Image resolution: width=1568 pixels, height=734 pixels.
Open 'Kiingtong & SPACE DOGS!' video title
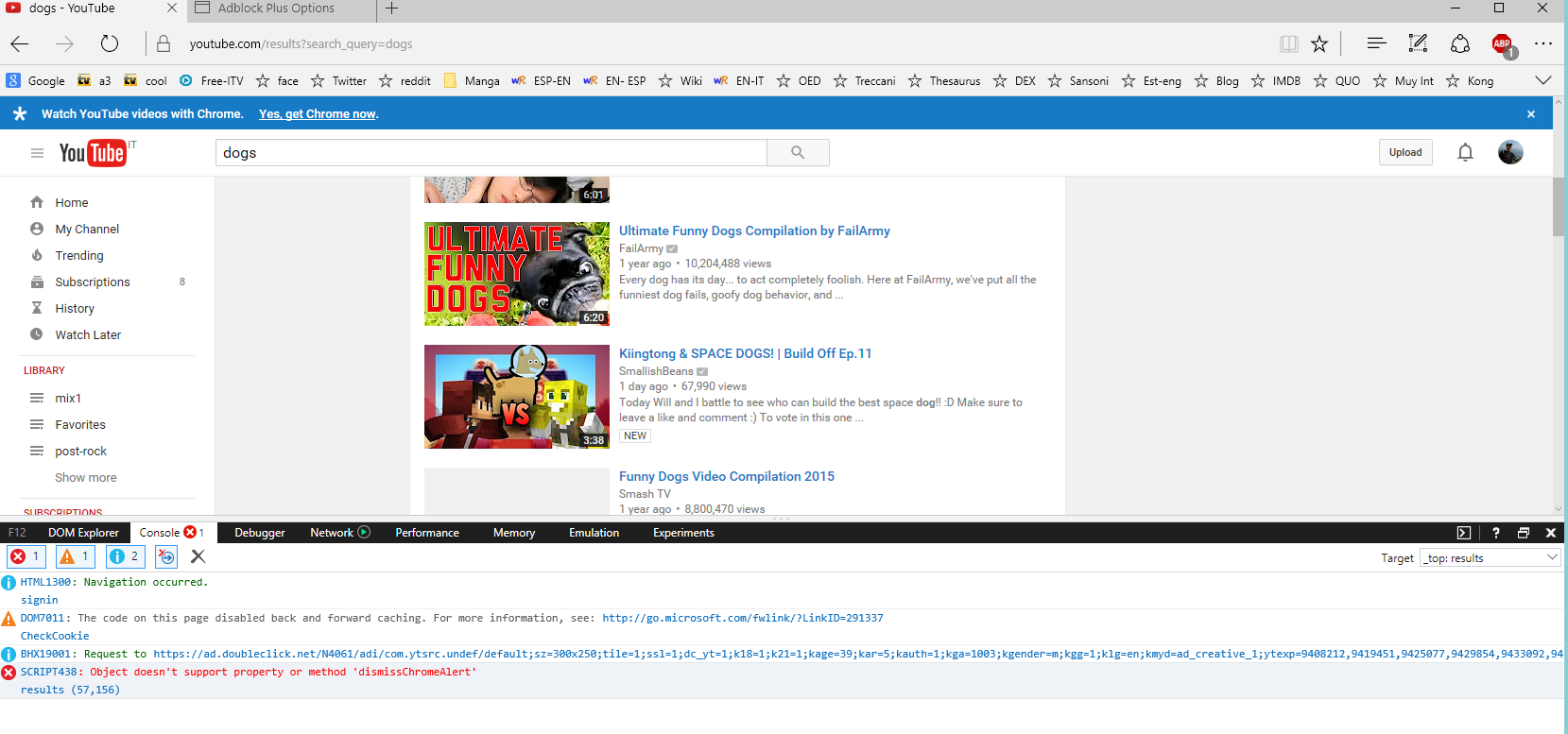(x=746, y=353)
